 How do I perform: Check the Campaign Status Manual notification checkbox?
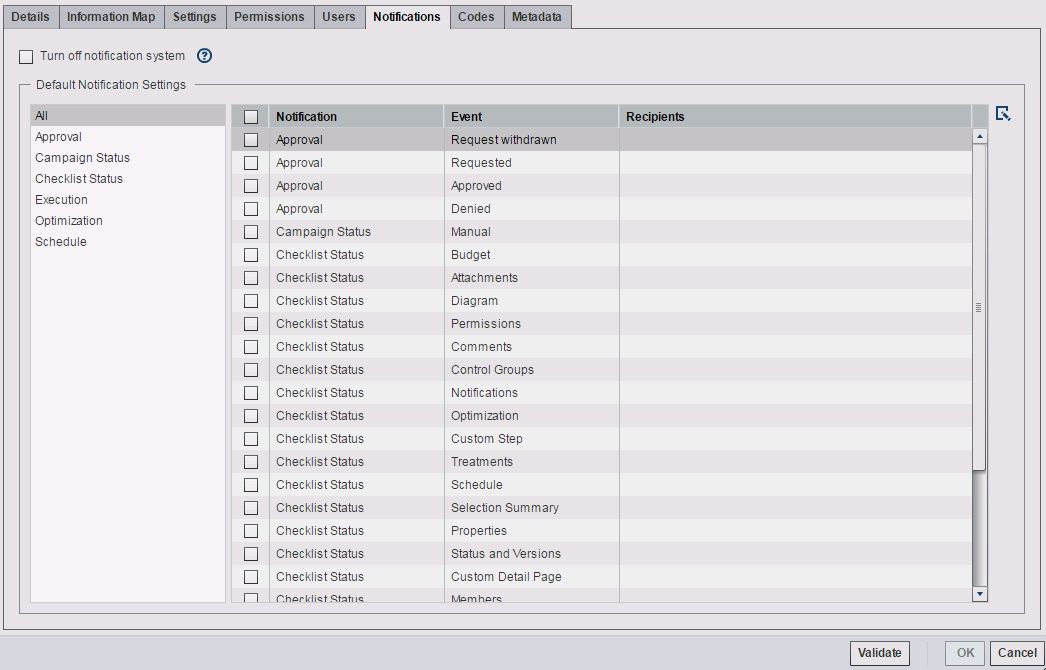[251, 231]
